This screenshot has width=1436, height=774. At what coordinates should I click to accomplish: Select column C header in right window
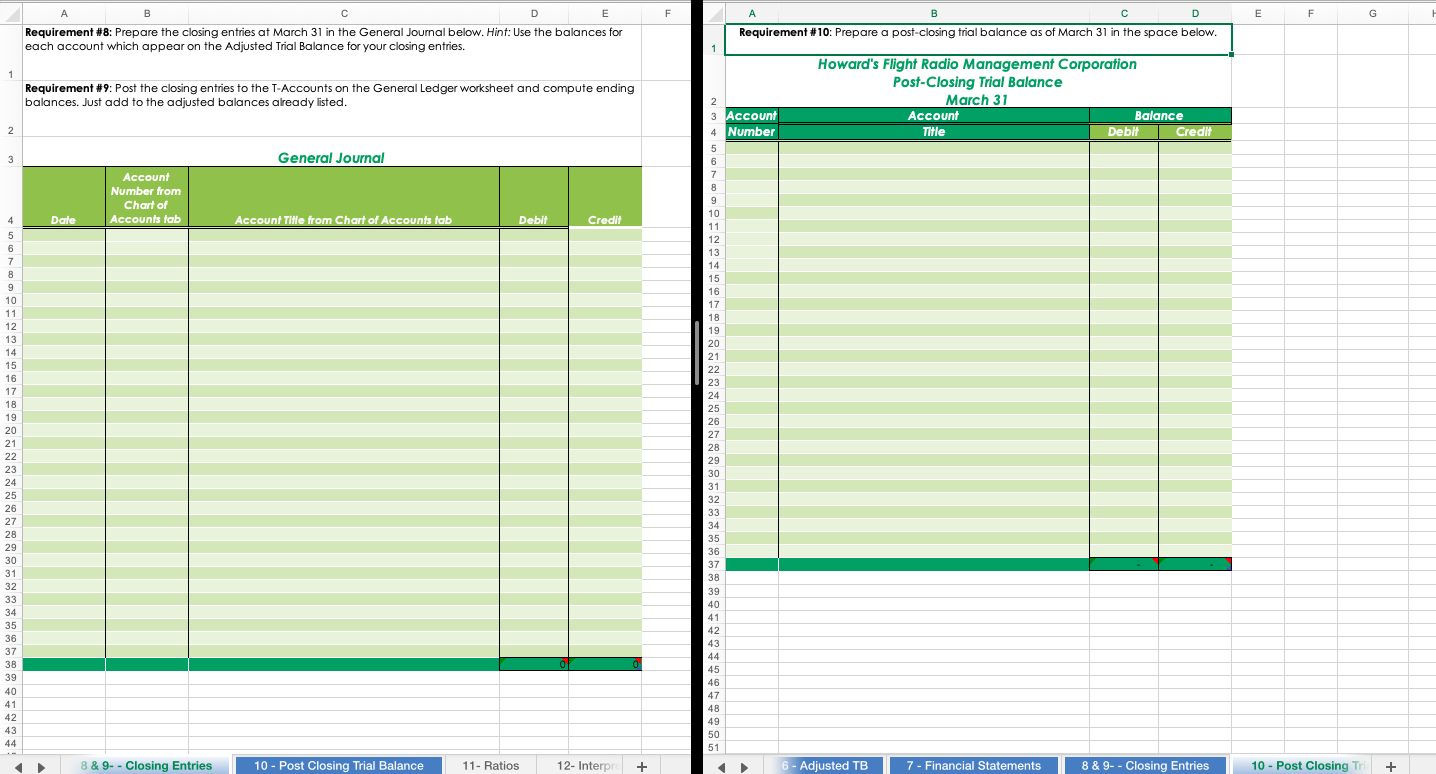tap(1124, 13)
